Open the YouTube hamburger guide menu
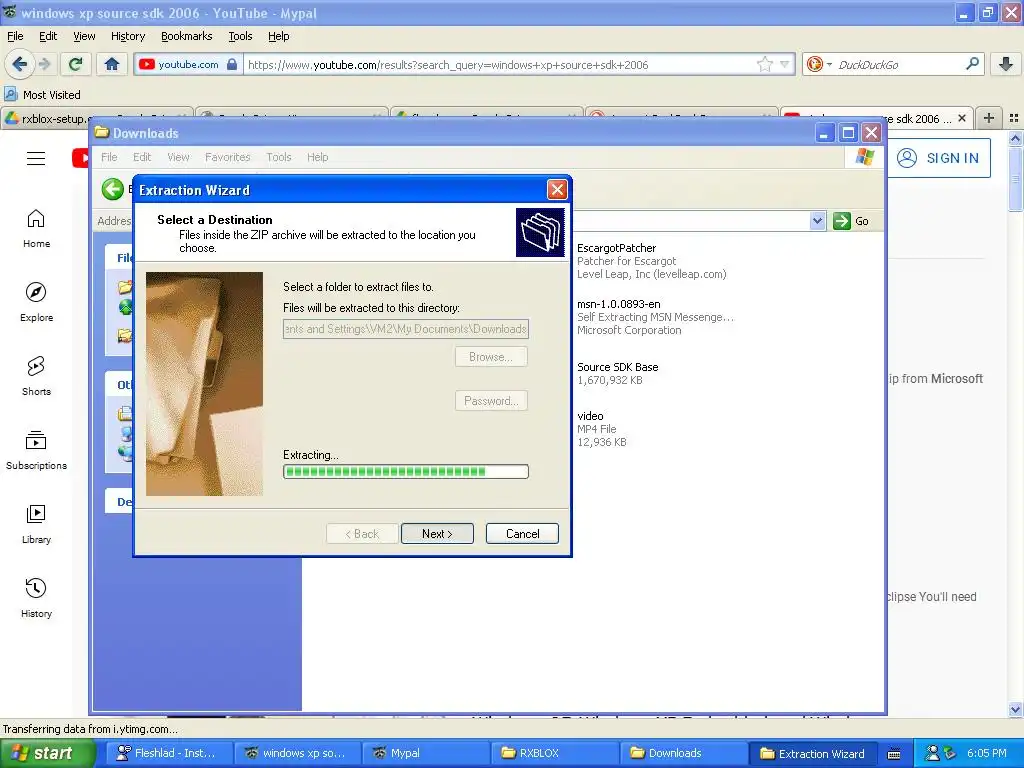 36,159
